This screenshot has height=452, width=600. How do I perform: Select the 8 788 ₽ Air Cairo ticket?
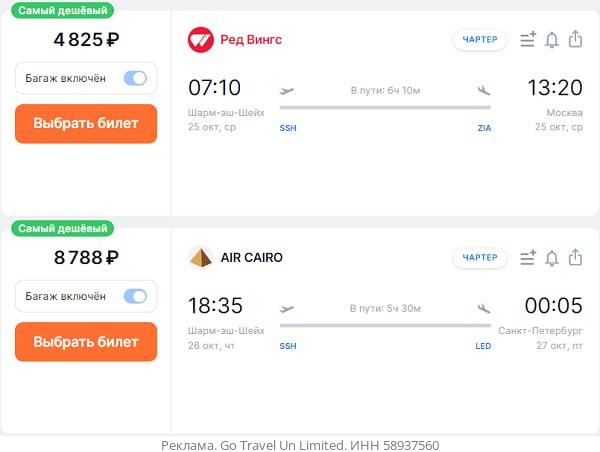[86, 342]
